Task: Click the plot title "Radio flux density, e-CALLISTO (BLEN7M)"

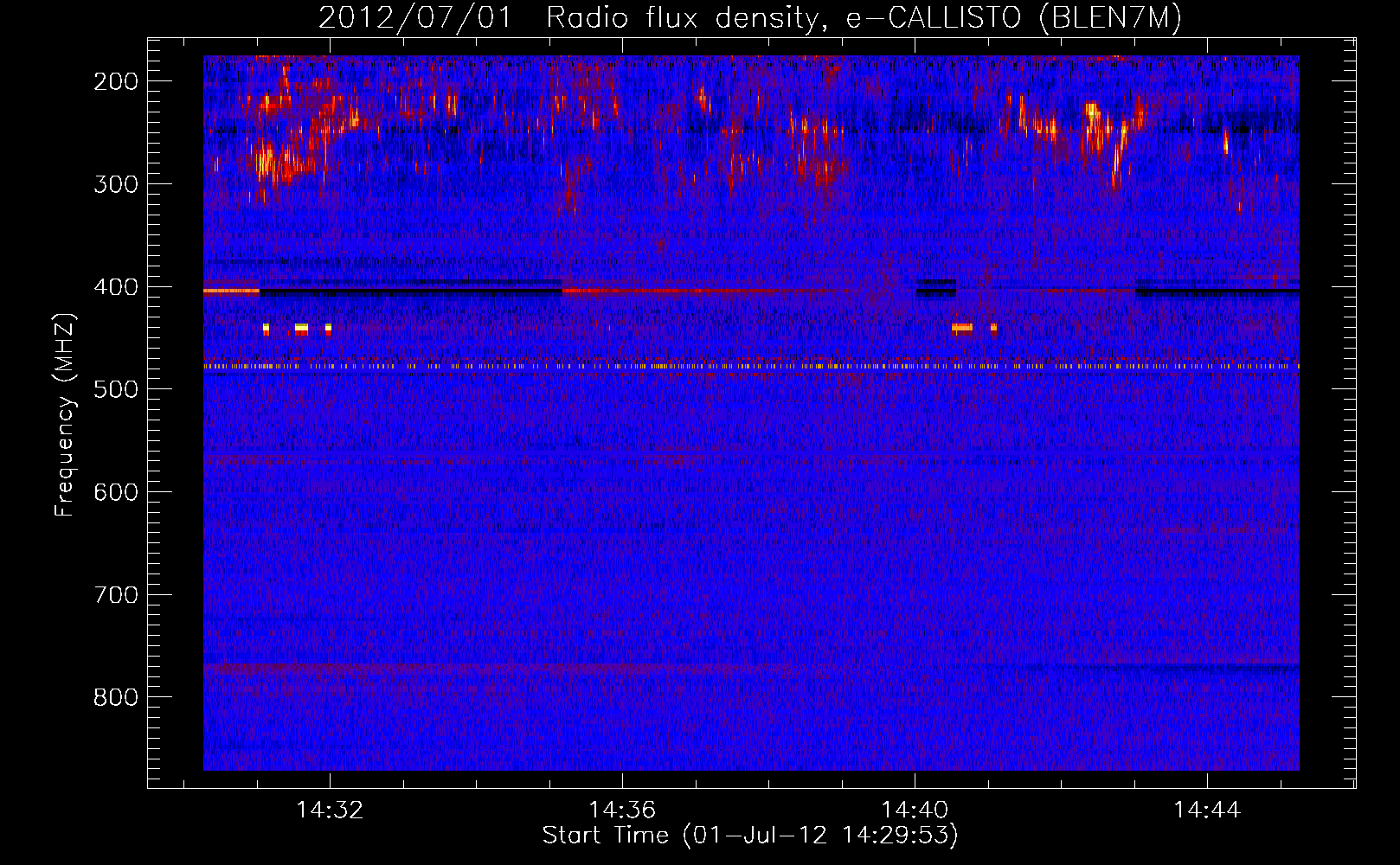Action: 864,18
